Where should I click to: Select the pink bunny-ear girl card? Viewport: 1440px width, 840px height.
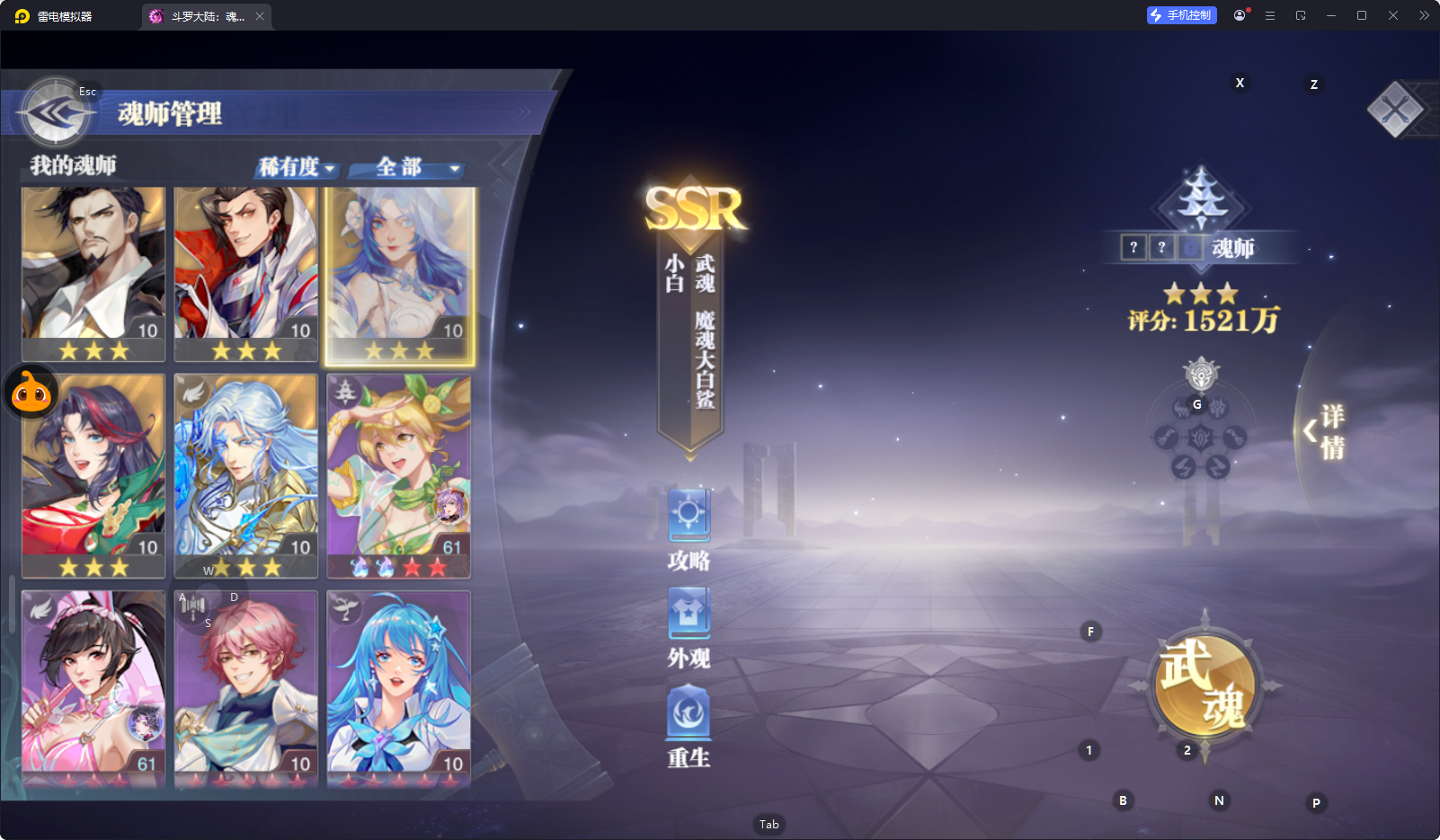pyautogui.click(x=93, y=689)
